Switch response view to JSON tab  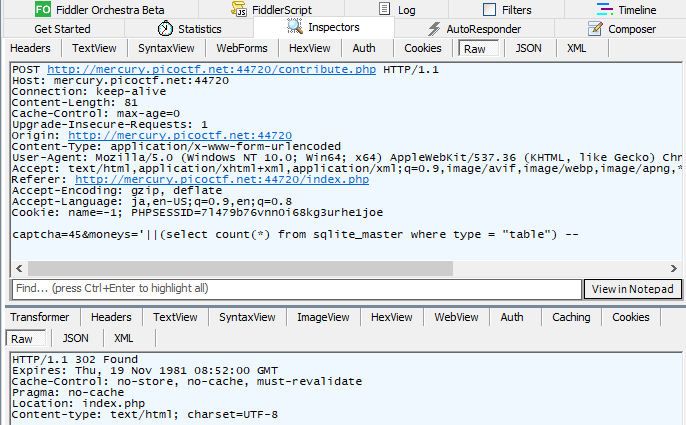pyautogui.click(x=75, y=339)
